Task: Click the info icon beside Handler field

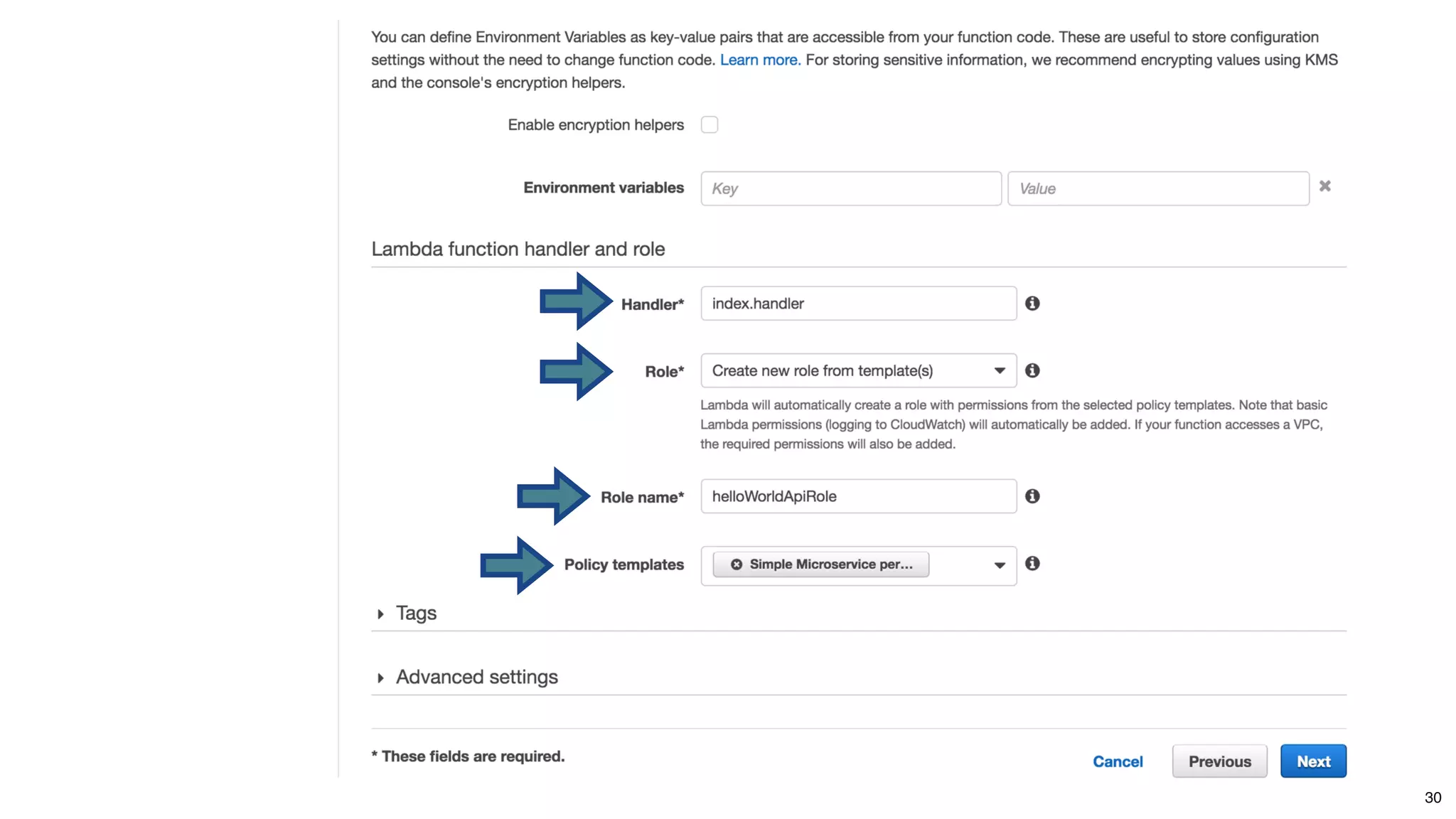Action: pos(1032,304)
